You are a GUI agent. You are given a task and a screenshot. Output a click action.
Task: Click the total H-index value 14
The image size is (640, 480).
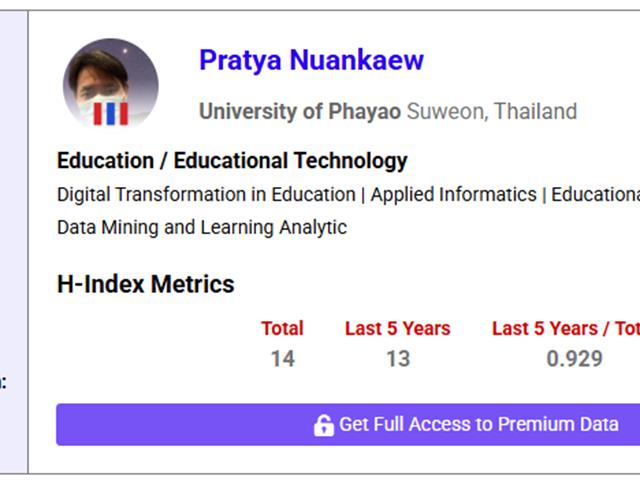pyautogui.click(x=283, y=359)
